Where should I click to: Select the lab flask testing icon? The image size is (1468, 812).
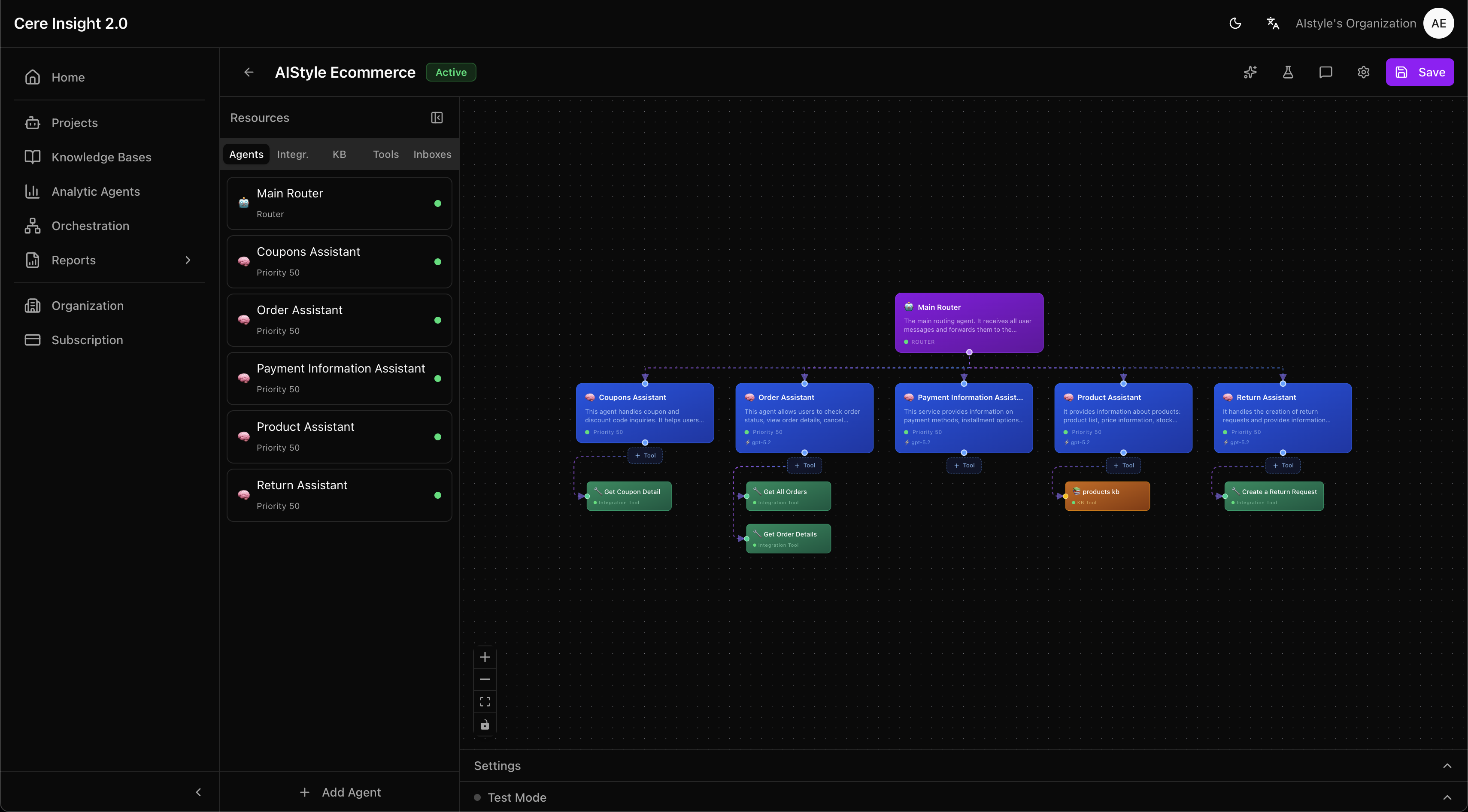[x=1288, y=72]
